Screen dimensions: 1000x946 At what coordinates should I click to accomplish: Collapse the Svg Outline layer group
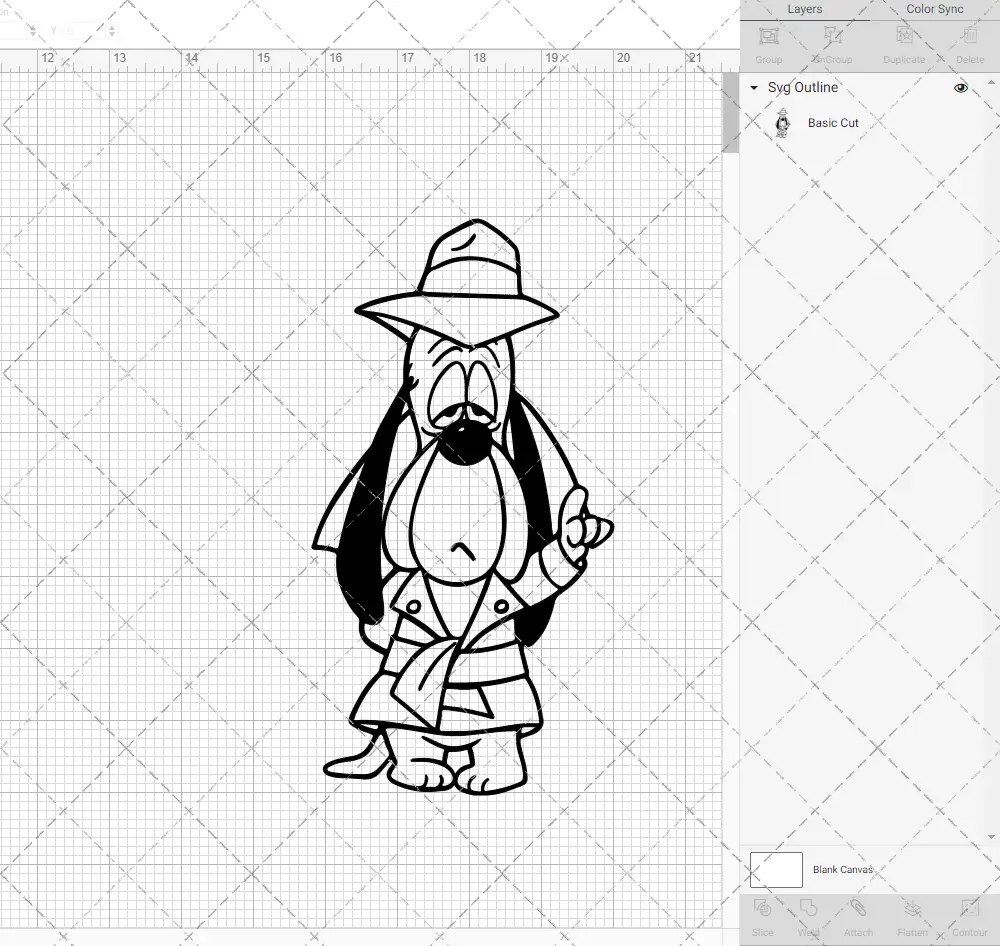pyautogui.click(x=754, y=88)
